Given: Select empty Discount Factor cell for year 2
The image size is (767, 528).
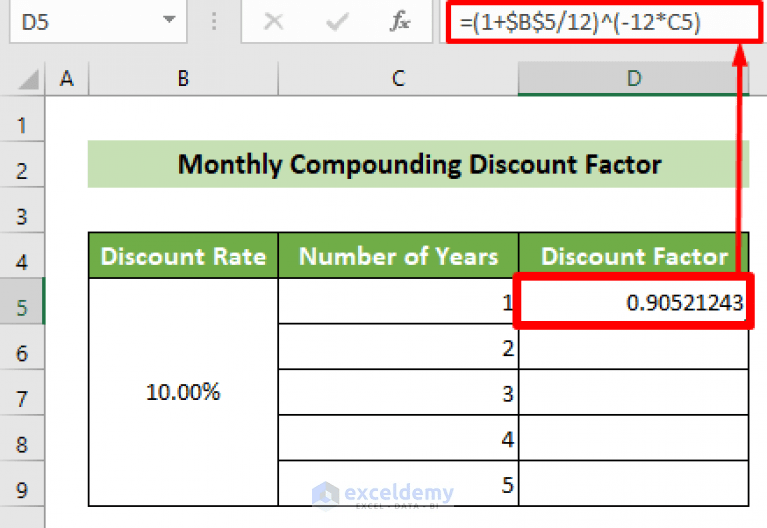Looking at the screenshot, I should pos(633,346).
